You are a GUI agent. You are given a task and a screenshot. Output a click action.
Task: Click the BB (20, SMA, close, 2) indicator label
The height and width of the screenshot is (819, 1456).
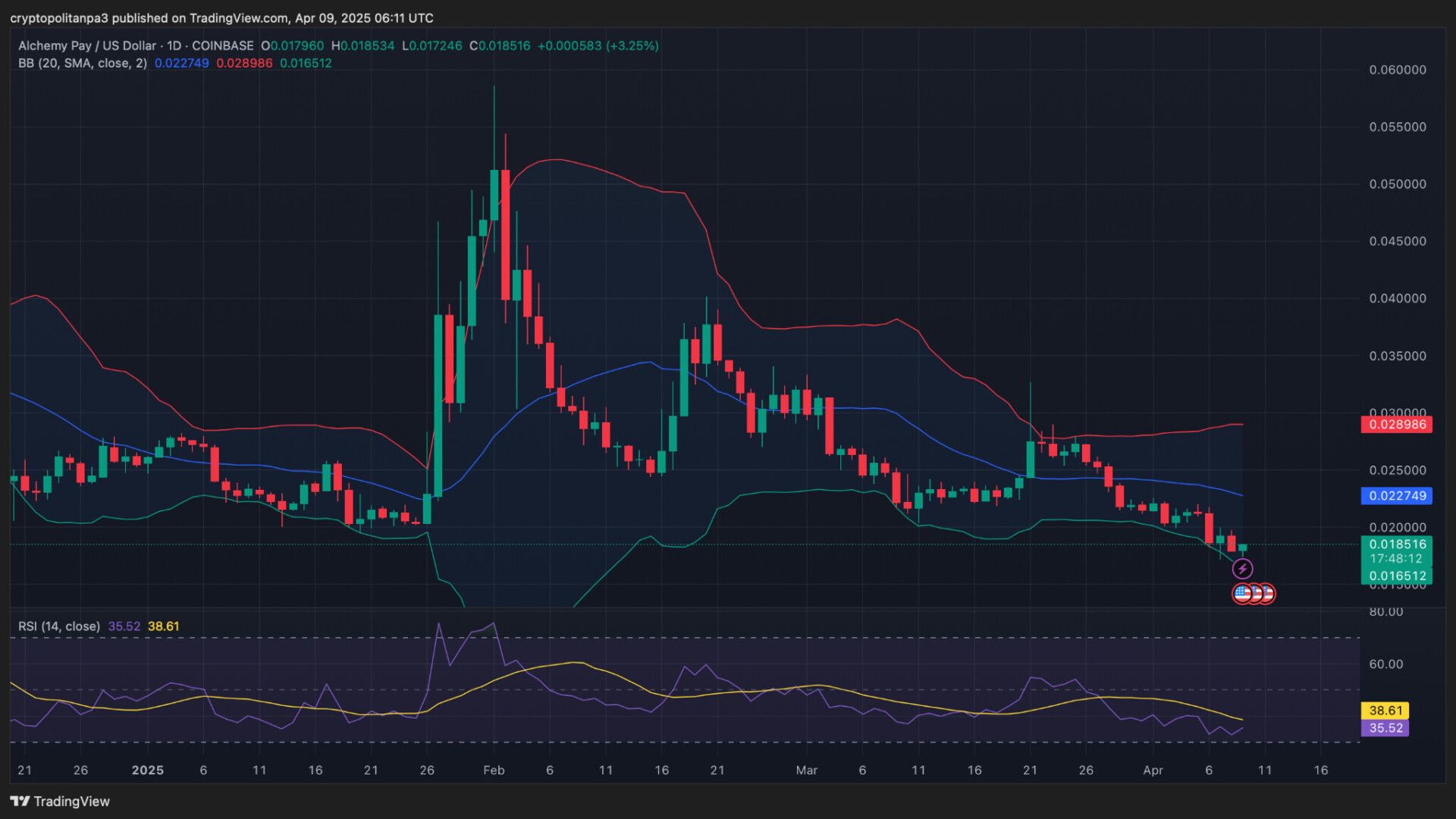pyautogui.click(x=83, y=63)
